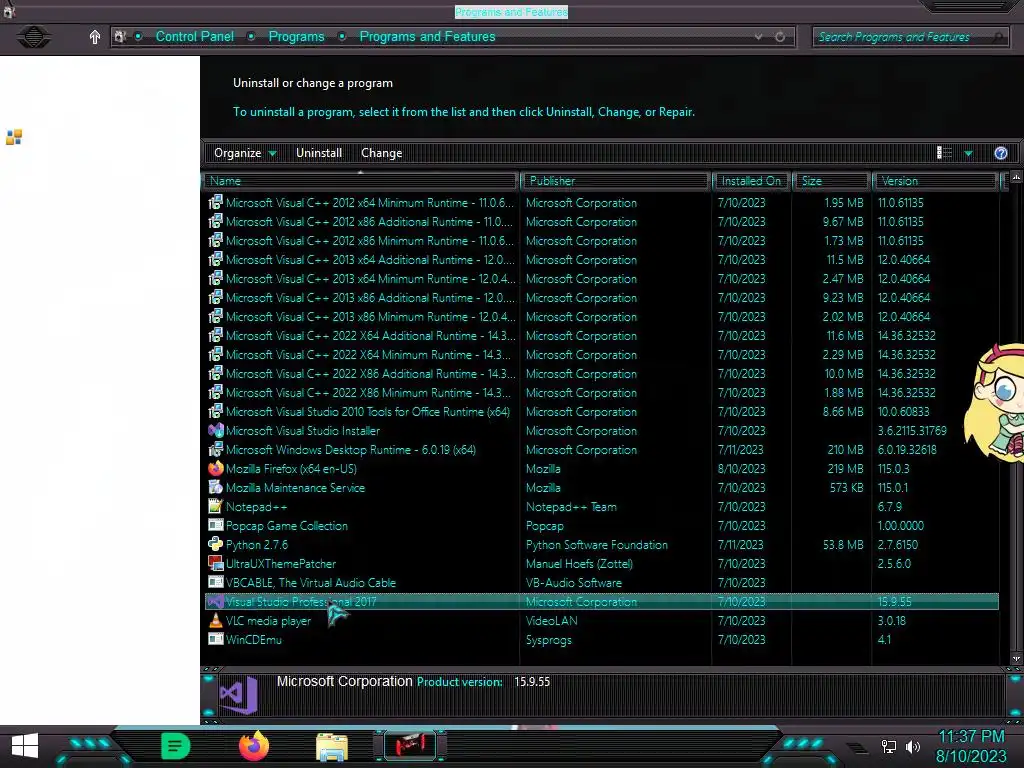Click the 8/10/2023 installed date cell
This screenshot has width=1024, height=768.
(741, 468)
